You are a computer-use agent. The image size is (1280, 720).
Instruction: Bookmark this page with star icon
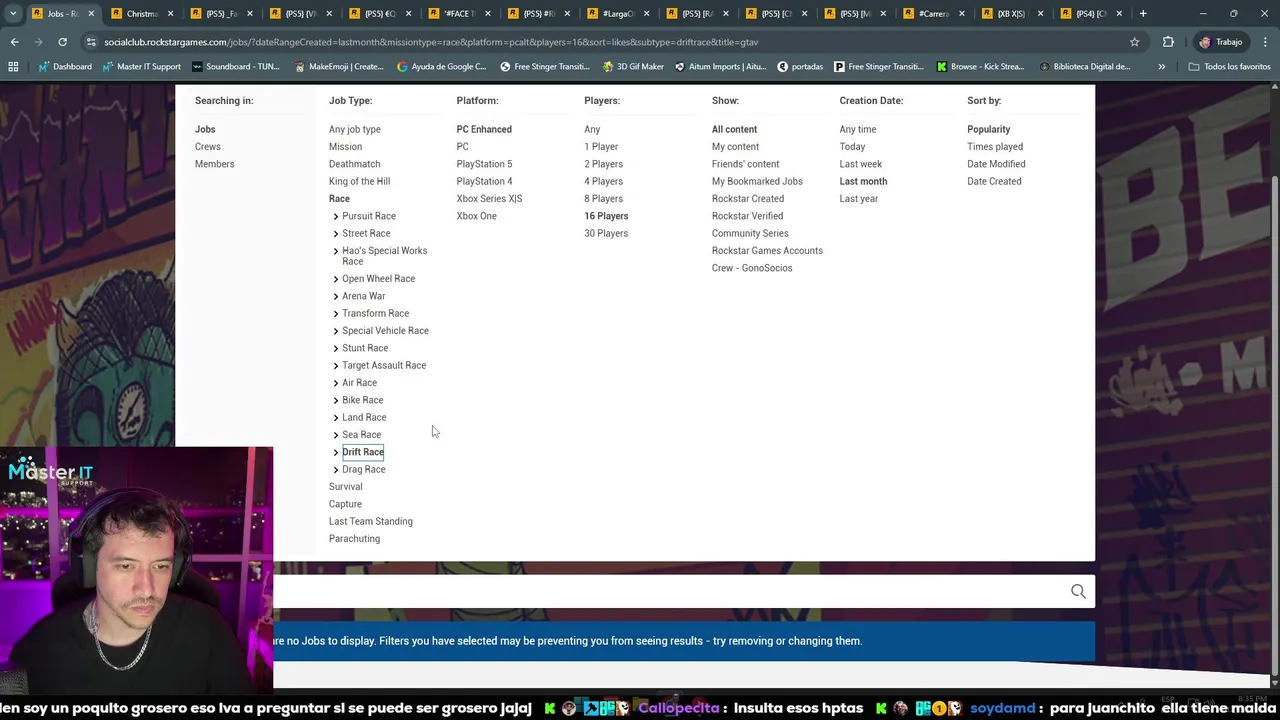1134,42
